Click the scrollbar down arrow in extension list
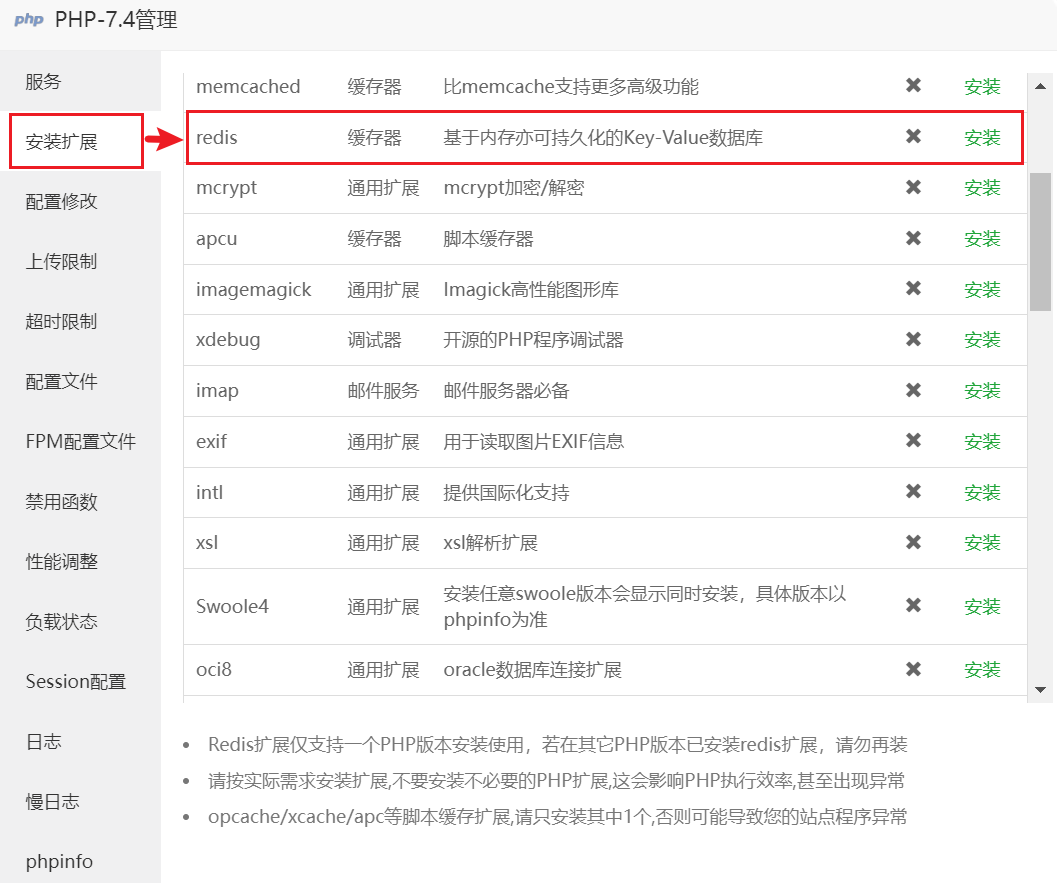Screen dimensions: 1057x883 click(1040, 690)
